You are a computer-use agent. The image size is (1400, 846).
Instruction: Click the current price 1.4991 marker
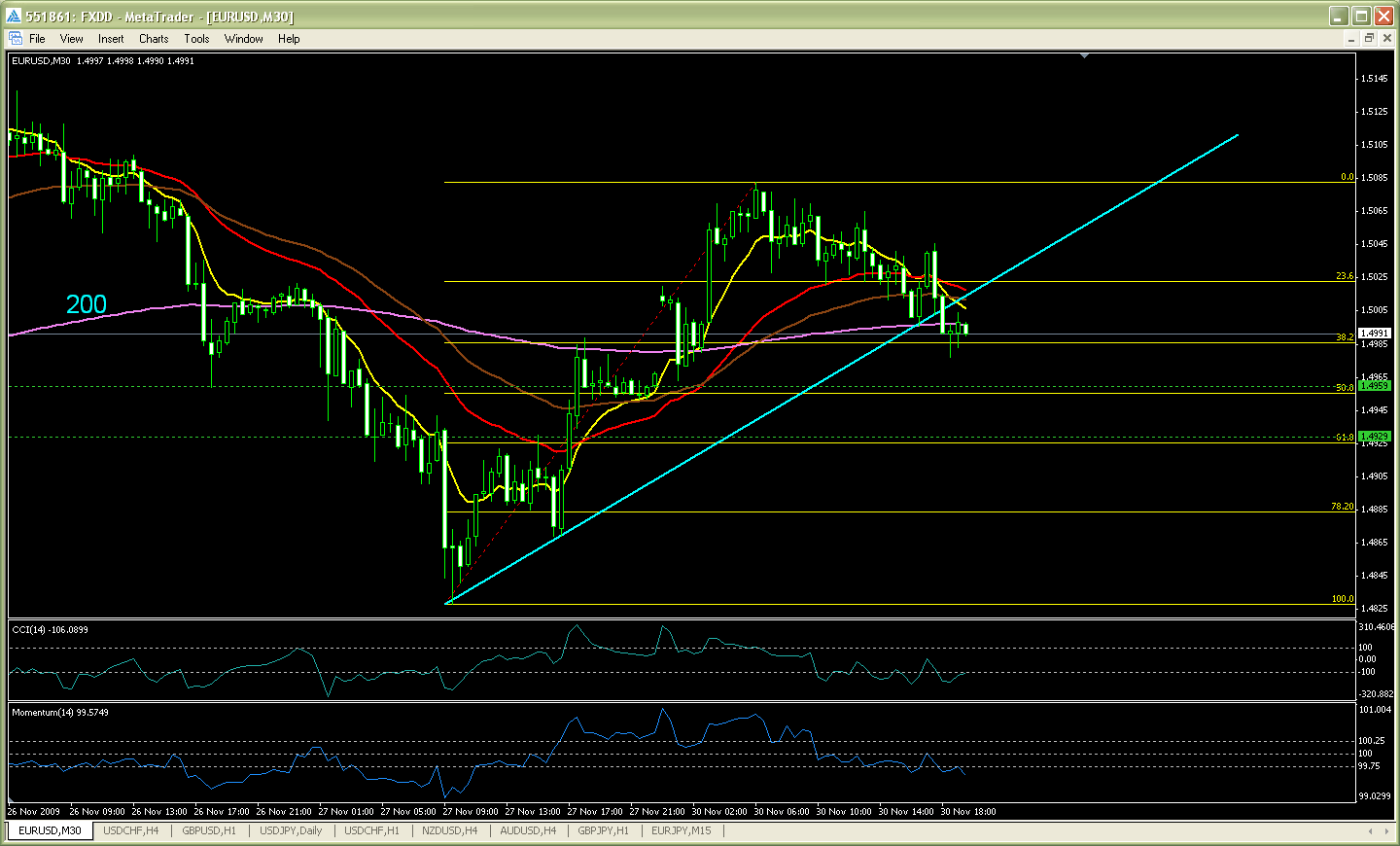[x=1375, y=333]
